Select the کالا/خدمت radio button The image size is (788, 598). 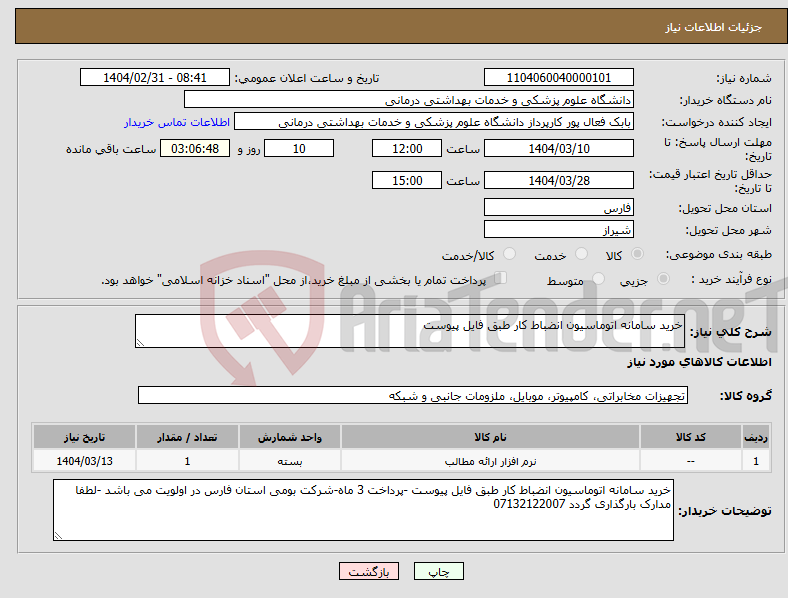click(509, 254)
